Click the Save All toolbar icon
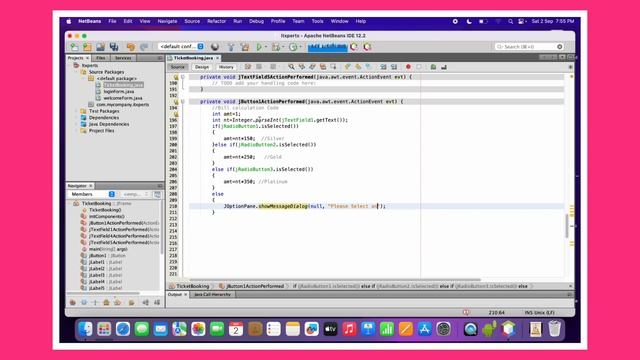Screen dimensions: 640x360 tap(114, 47)
